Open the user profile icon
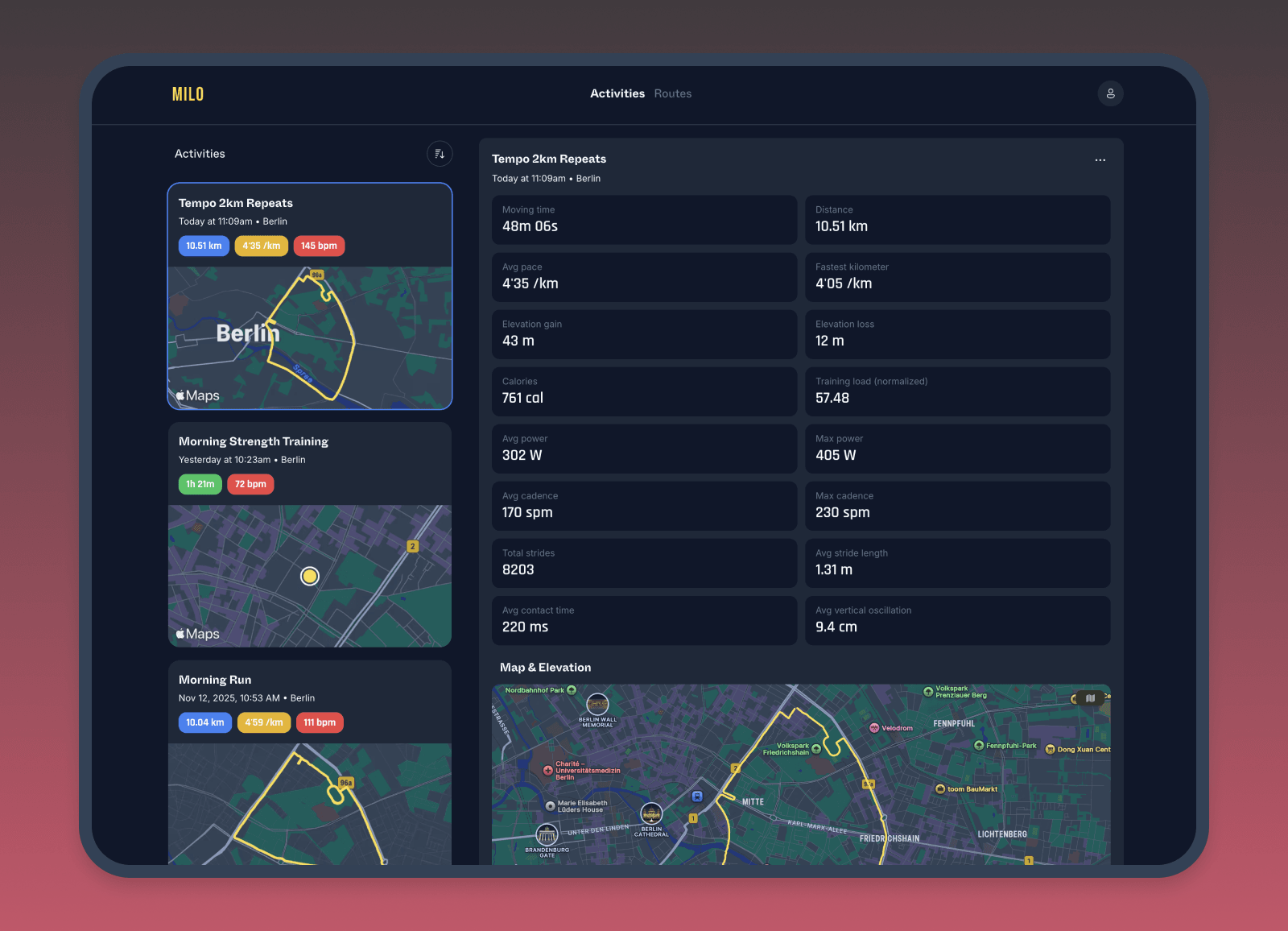The image size is (1288, 931). pos(1110,93)
